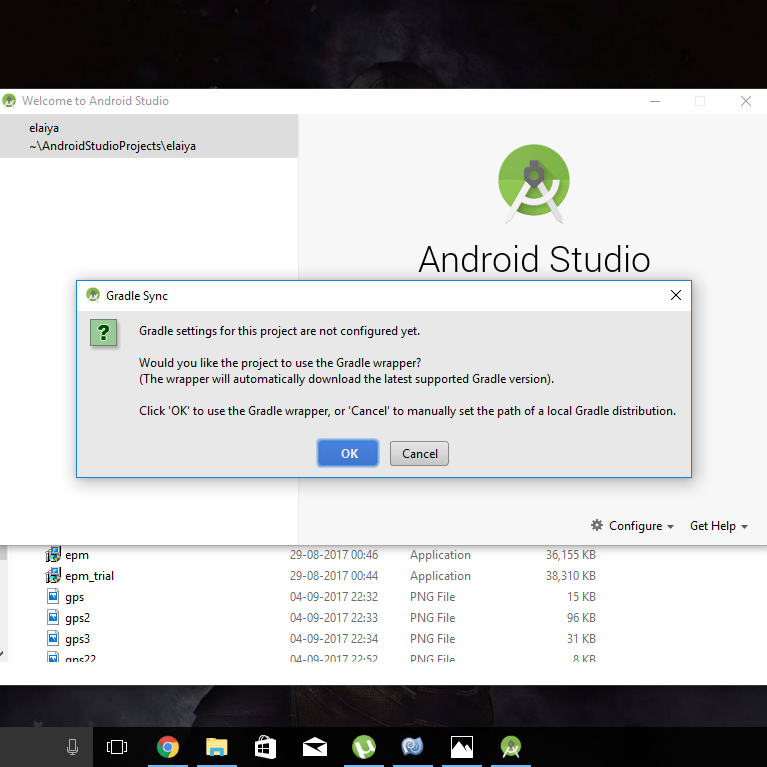Click the PNG File type of gps2
Screen dimensions: 767x767
tap(432, 618)
